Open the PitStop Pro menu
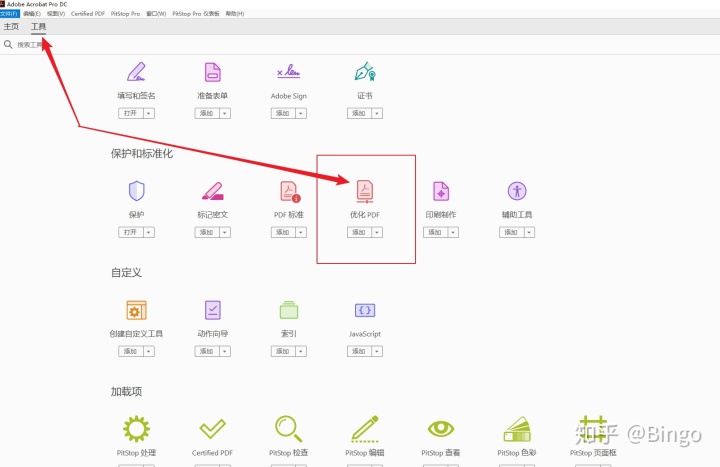 click(x=125, y=14)
